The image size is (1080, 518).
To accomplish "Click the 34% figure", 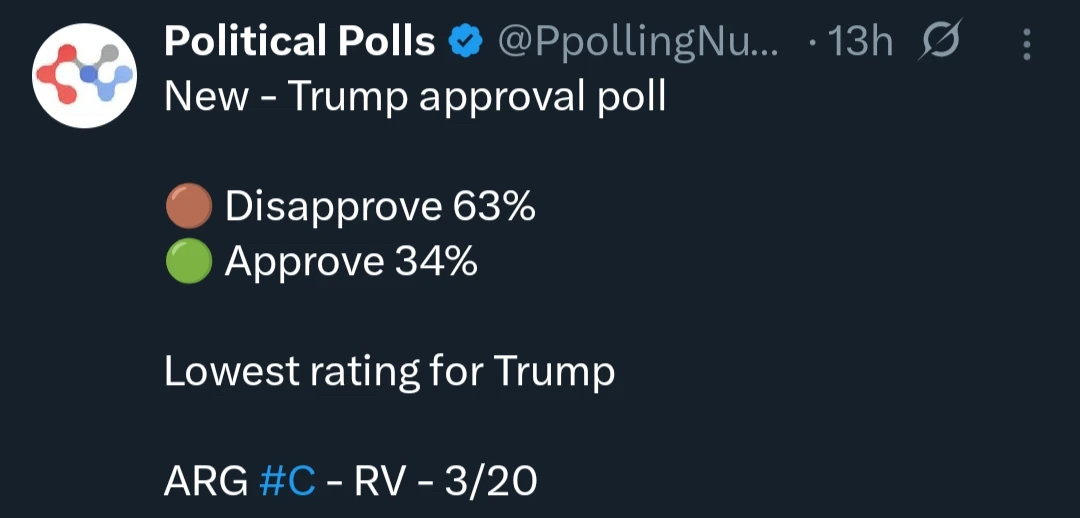I will (435, 262).
